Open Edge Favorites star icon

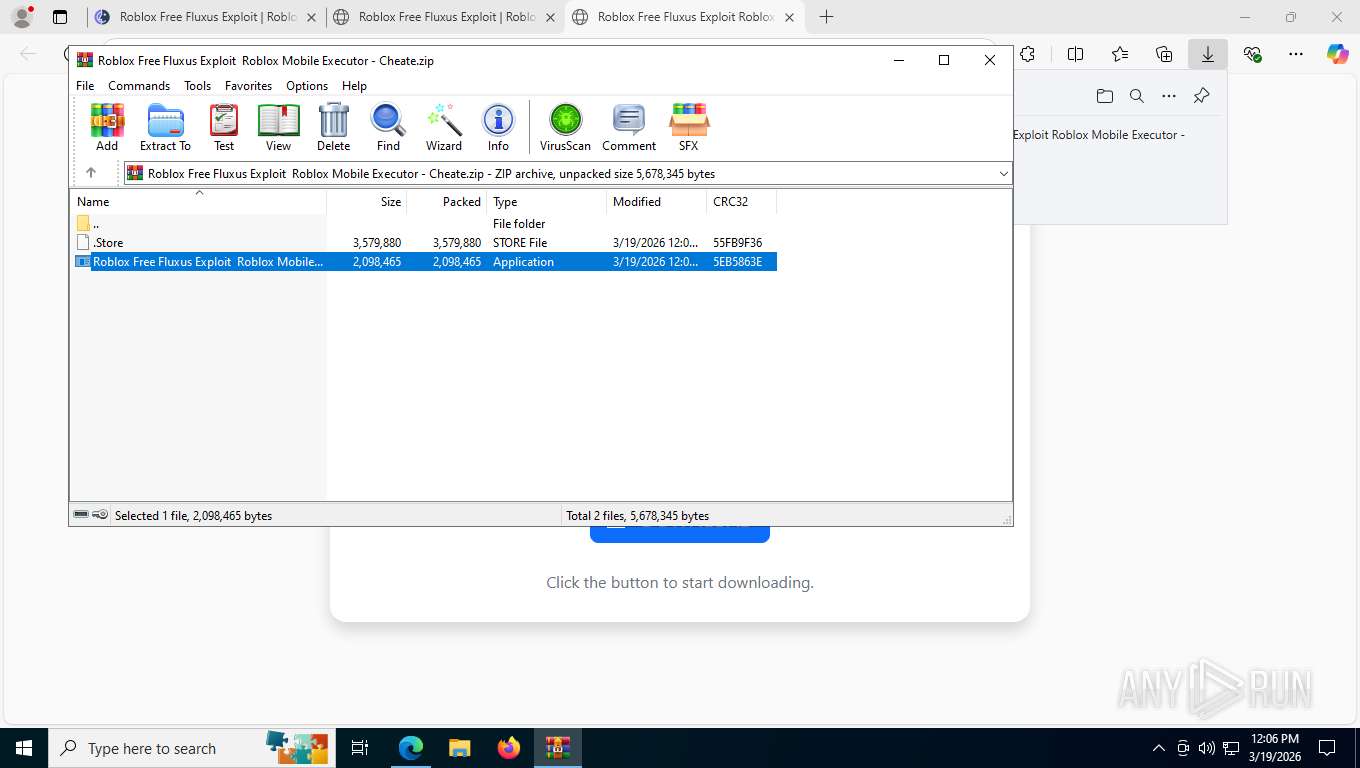pos(1120,55)
